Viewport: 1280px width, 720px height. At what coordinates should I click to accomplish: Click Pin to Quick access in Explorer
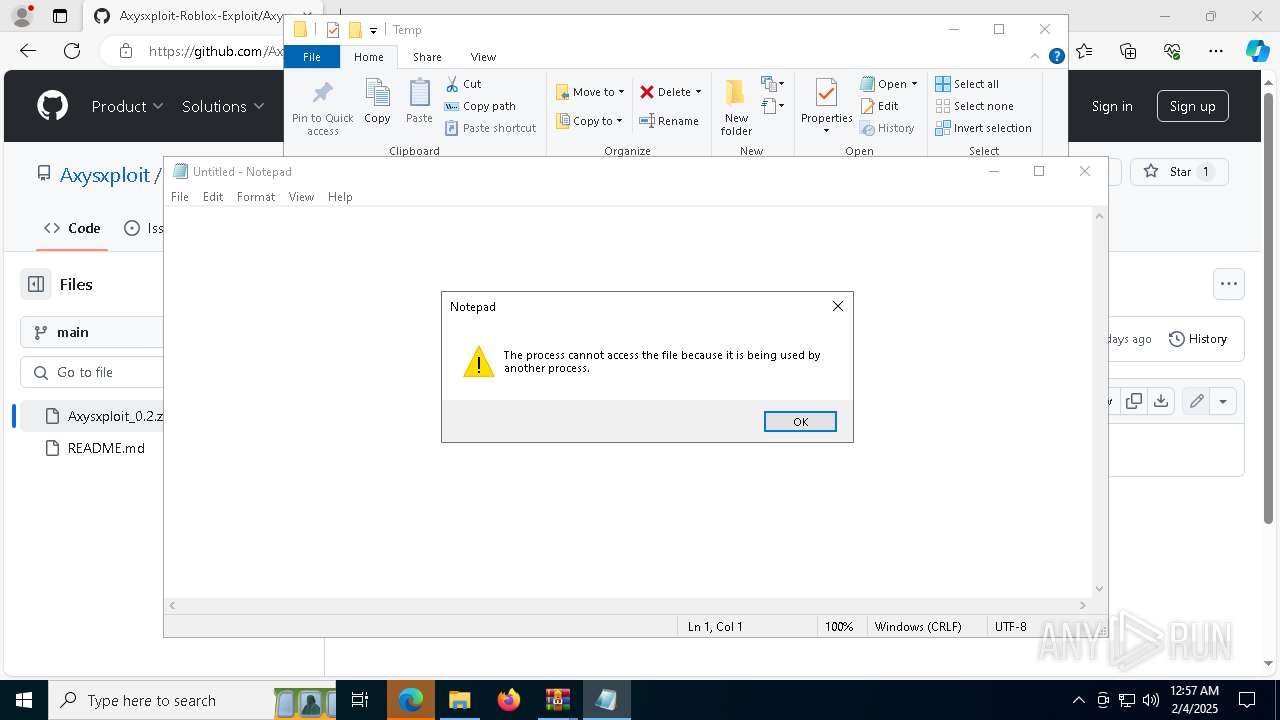click(323, 108)
